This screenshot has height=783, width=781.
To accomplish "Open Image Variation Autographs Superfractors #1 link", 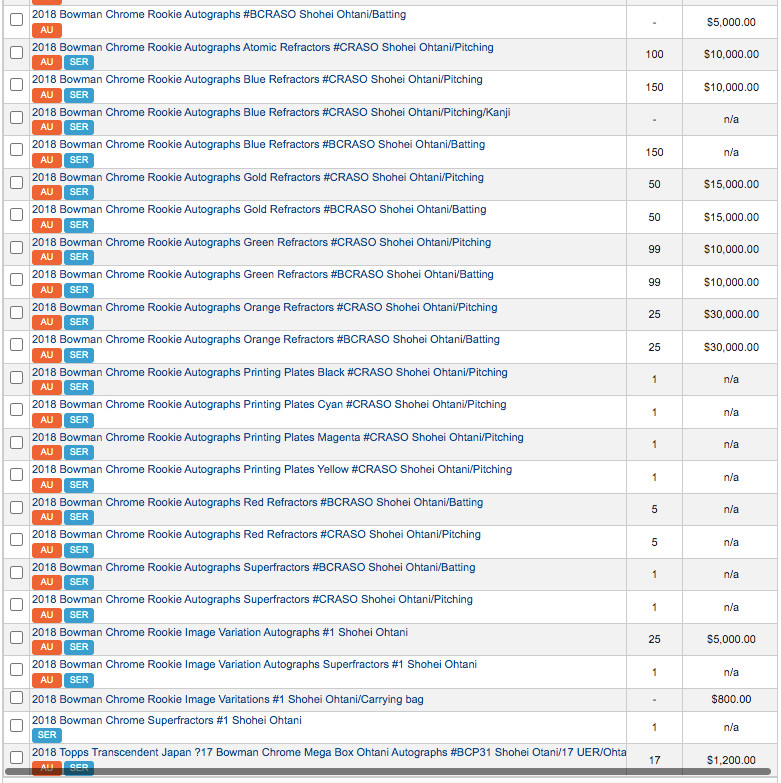I will 254,665.
